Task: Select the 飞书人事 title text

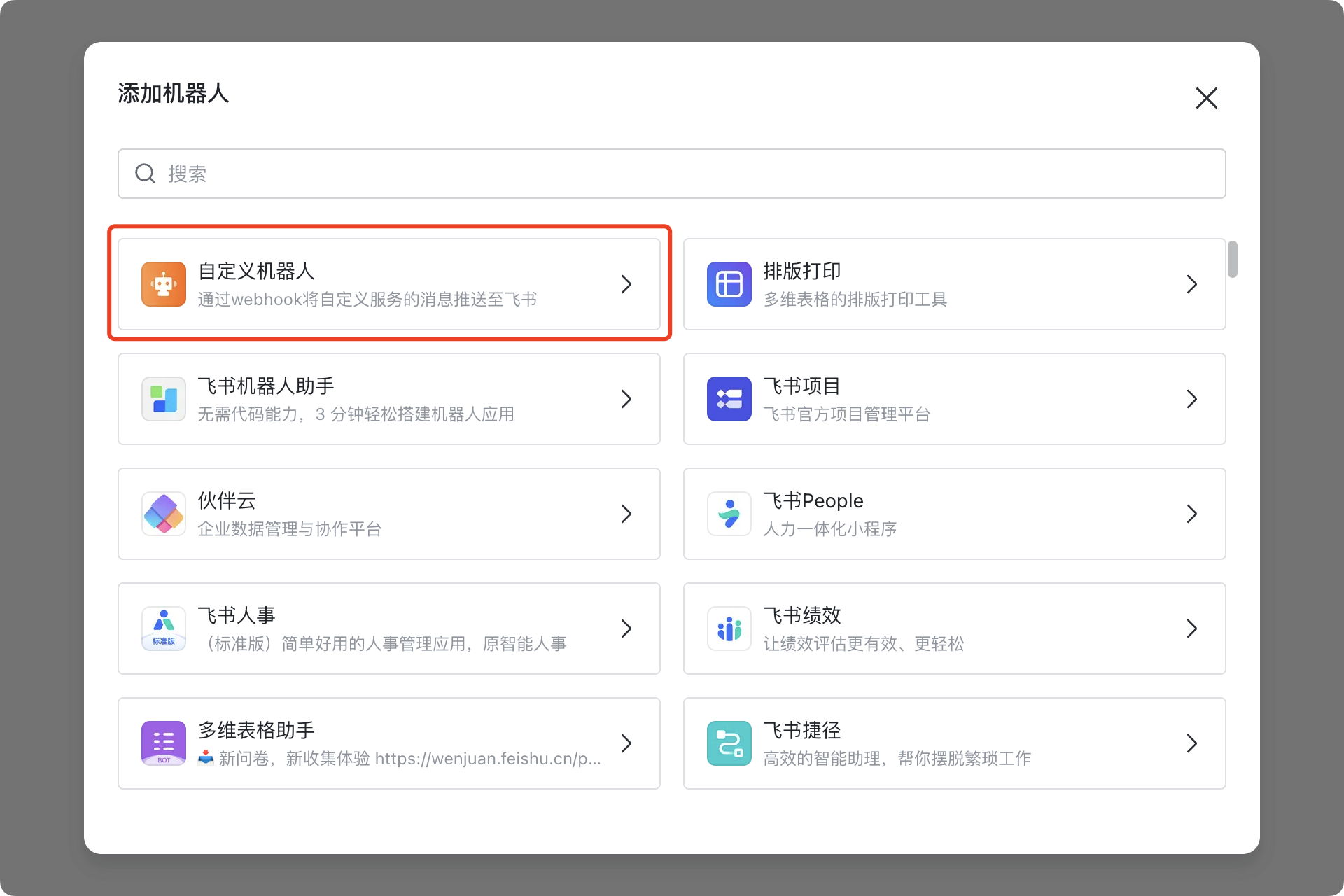Action: coord(237,615)
